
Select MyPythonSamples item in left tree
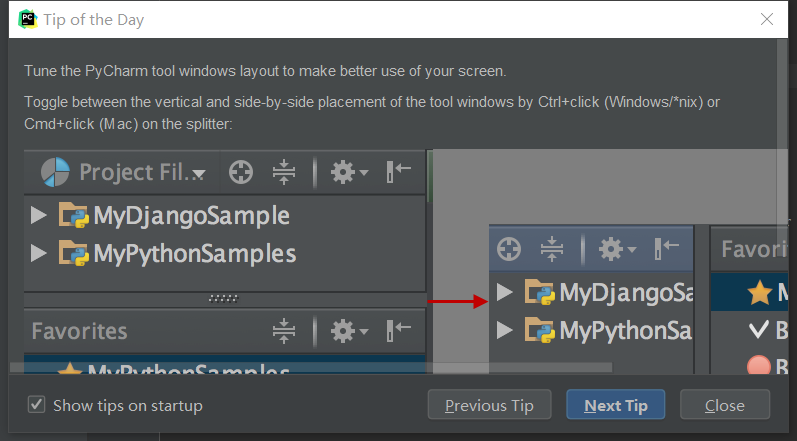click(194, 253)
